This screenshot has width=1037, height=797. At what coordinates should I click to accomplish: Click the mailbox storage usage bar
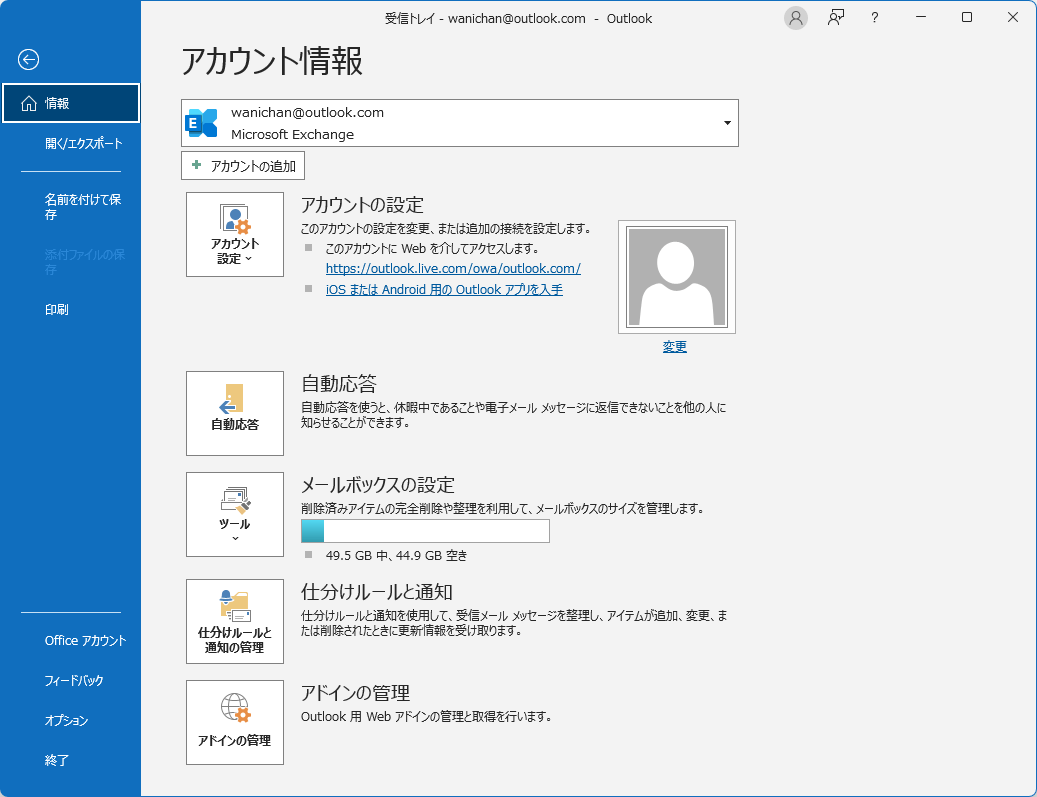425,531
